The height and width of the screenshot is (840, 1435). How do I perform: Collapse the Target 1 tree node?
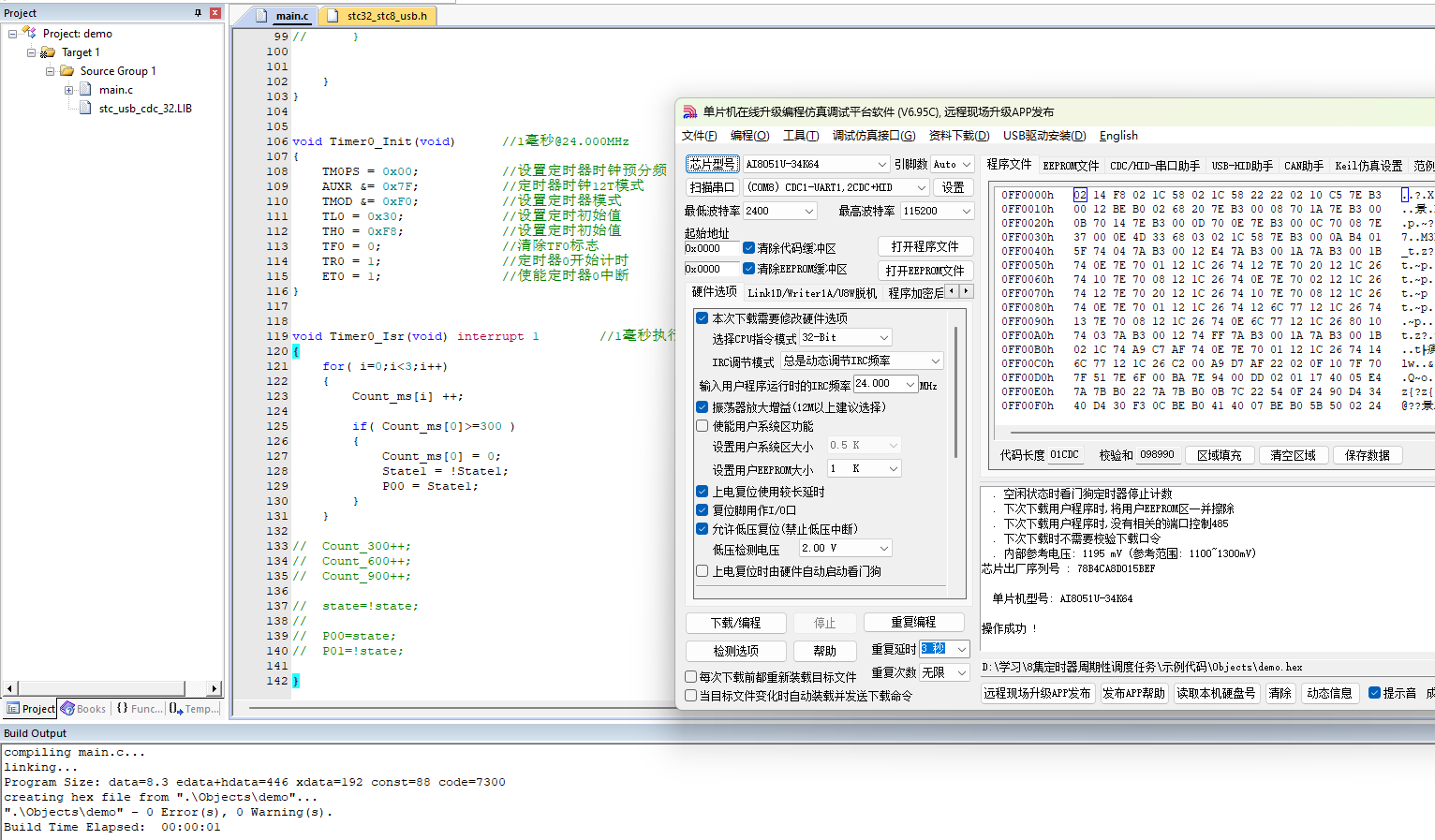click(x=31, y=52)
